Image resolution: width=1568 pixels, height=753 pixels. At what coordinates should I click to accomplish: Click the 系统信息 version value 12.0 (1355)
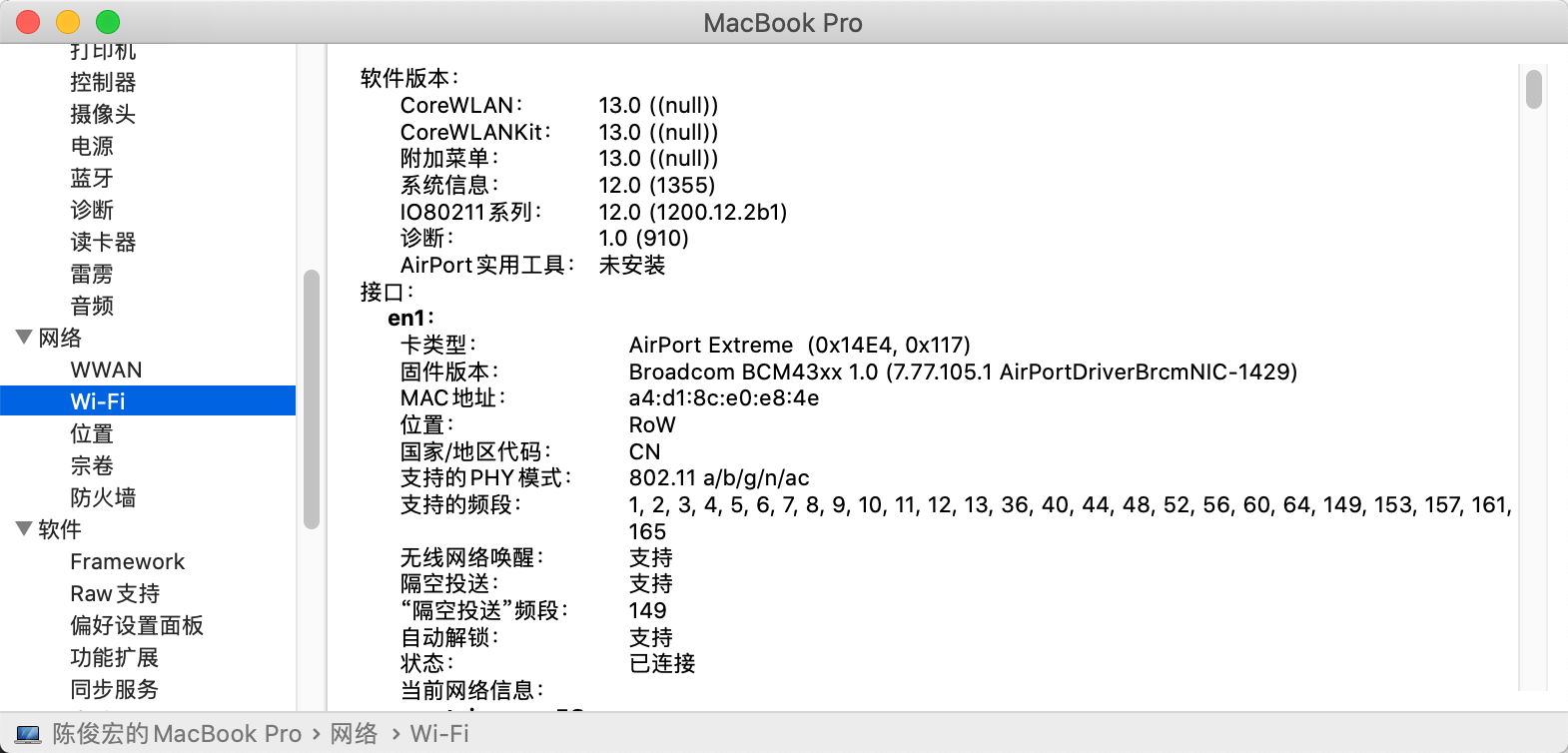[657, 185]
